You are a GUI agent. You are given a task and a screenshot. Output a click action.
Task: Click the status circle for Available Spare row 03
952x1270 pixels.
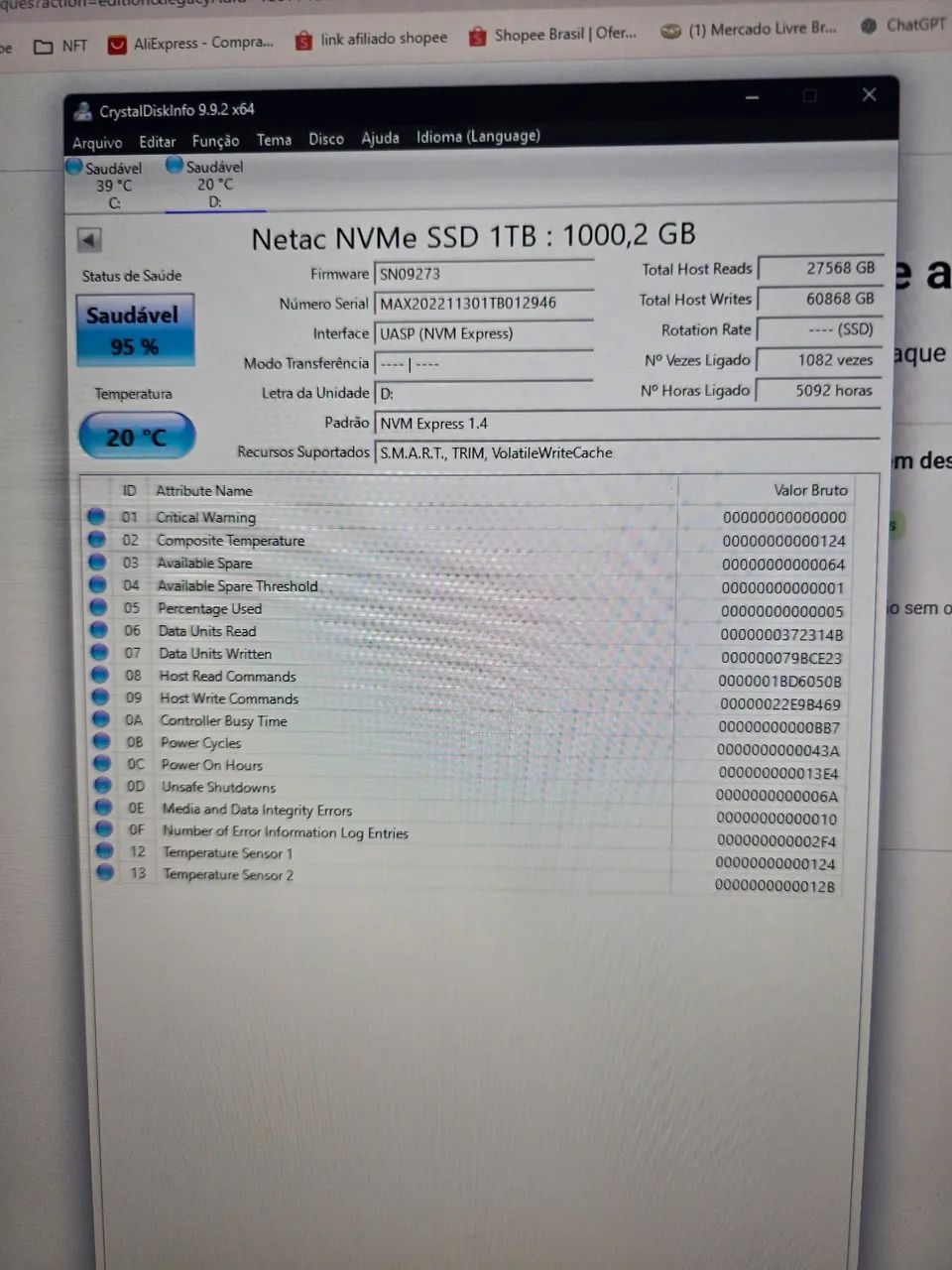click(97, 562)
